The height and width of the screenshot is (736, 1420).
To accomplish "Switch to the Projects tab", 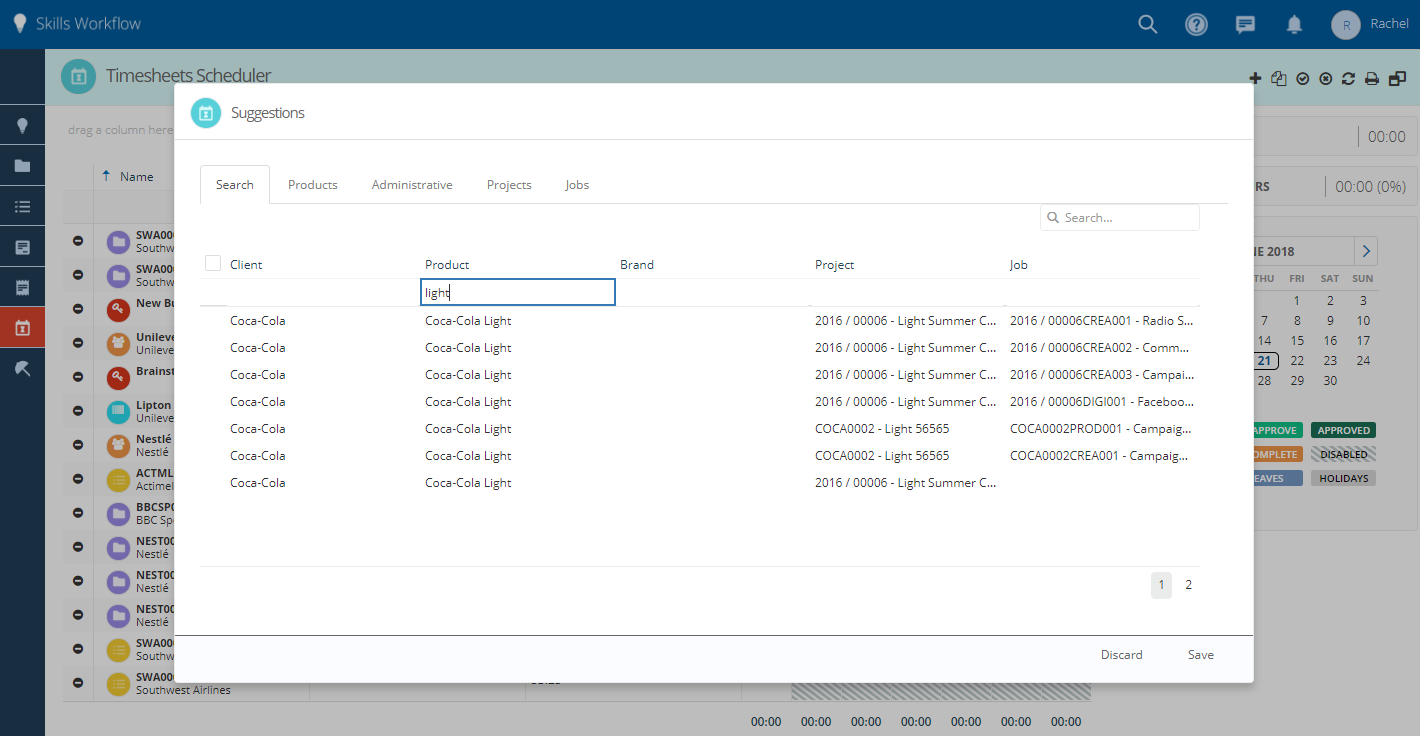I will point(509,185).
